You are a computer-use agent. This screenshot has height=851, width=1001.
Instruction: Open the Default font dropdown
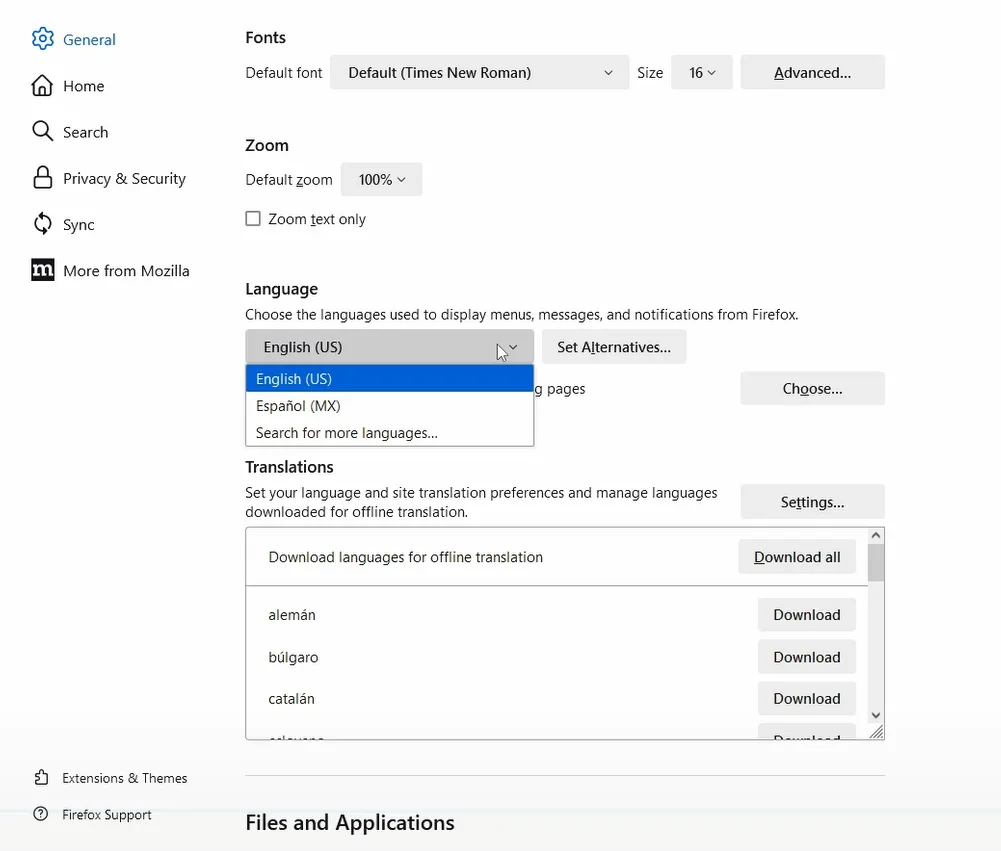(479, 72)
